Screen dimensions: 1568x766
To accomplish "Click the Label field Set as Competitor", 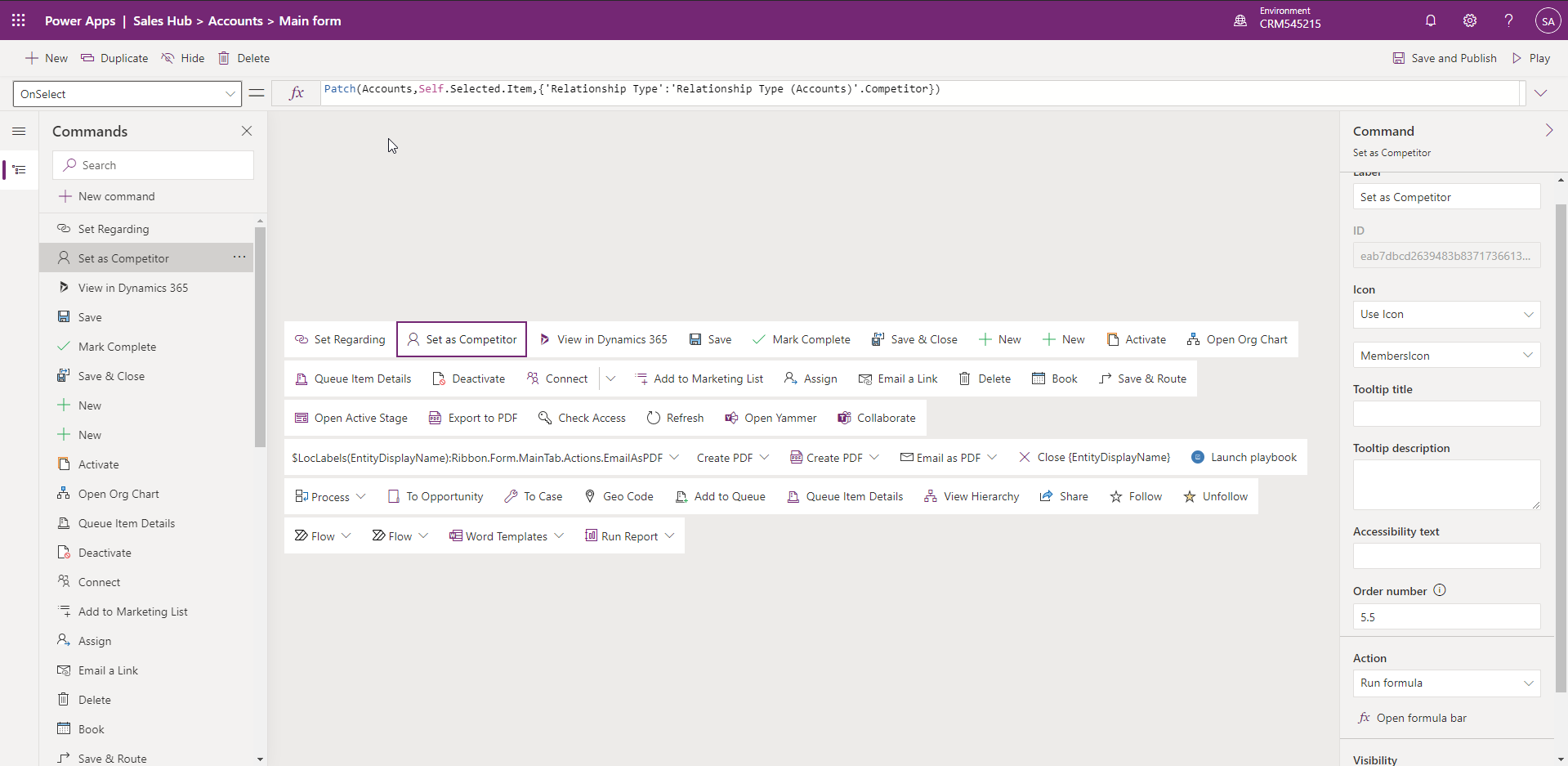I will coord(1446,197).
